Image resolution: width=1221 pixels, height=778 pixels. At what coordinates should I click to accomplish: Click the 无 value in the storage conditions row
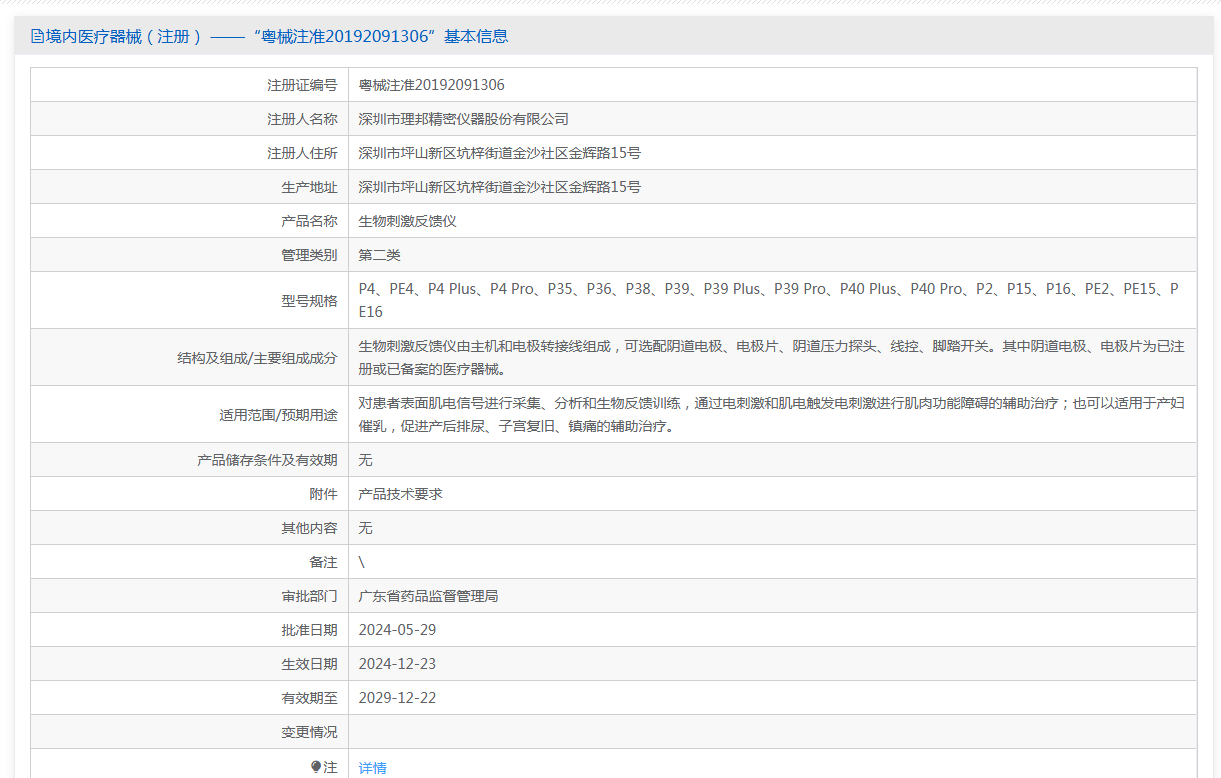point(365,460)
